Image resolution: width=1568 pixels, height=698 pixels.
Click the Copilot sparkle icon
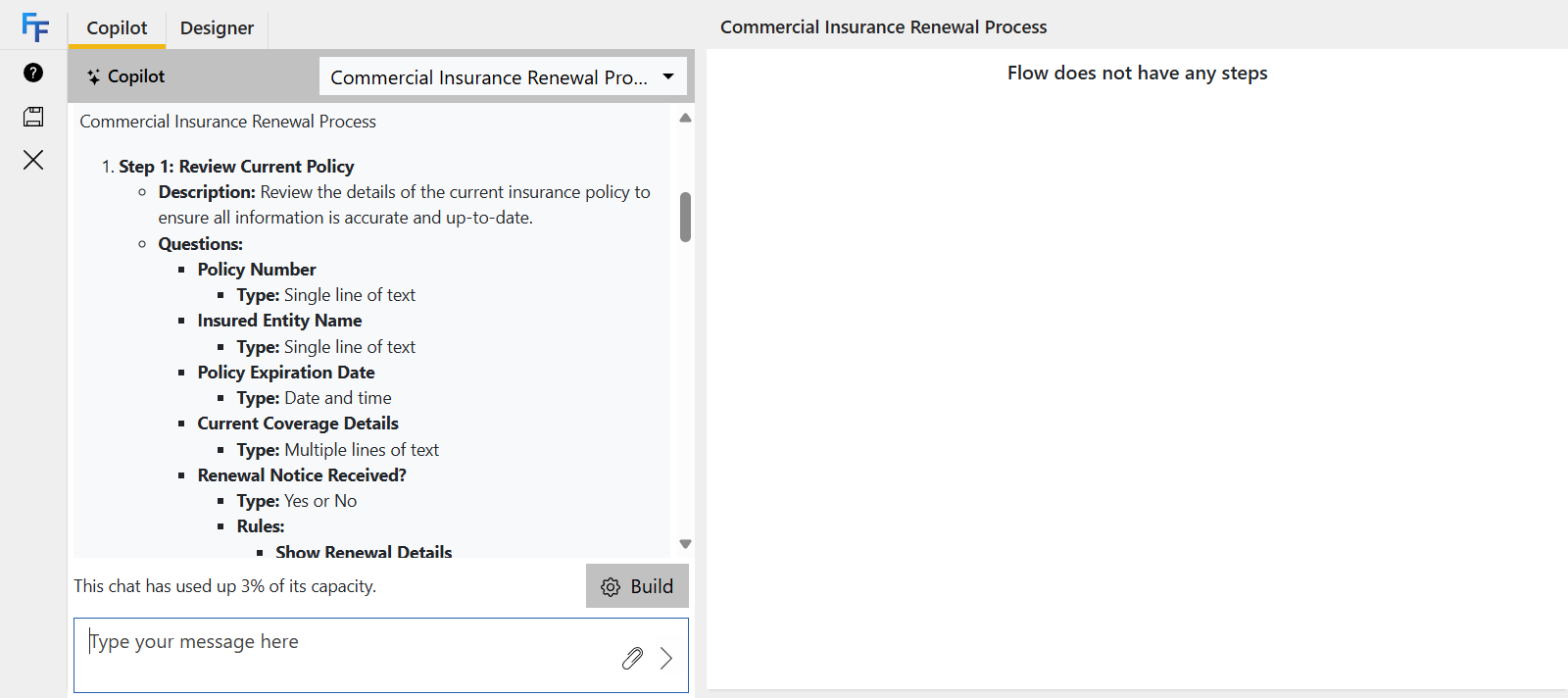coord(93,76)
